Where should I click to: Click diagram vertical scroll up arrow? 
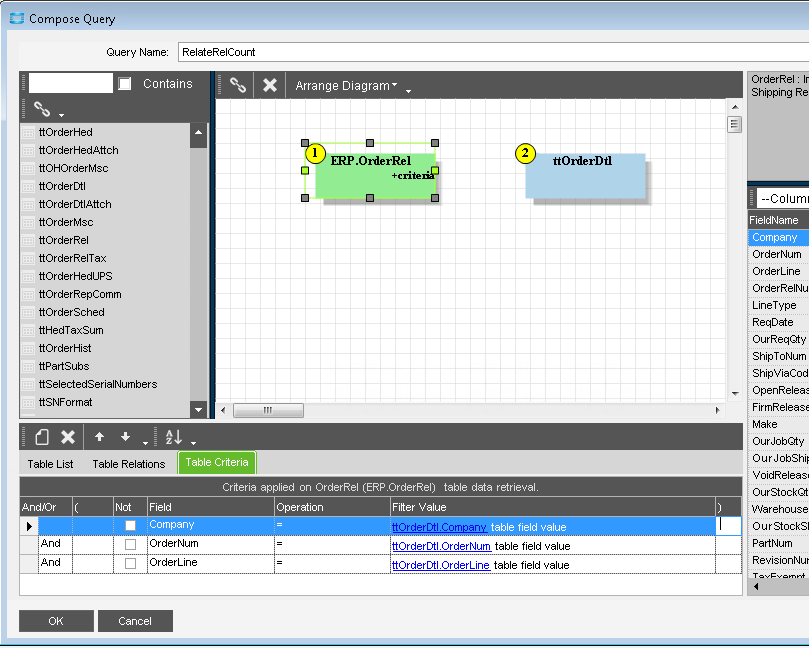tap(735, 107)
